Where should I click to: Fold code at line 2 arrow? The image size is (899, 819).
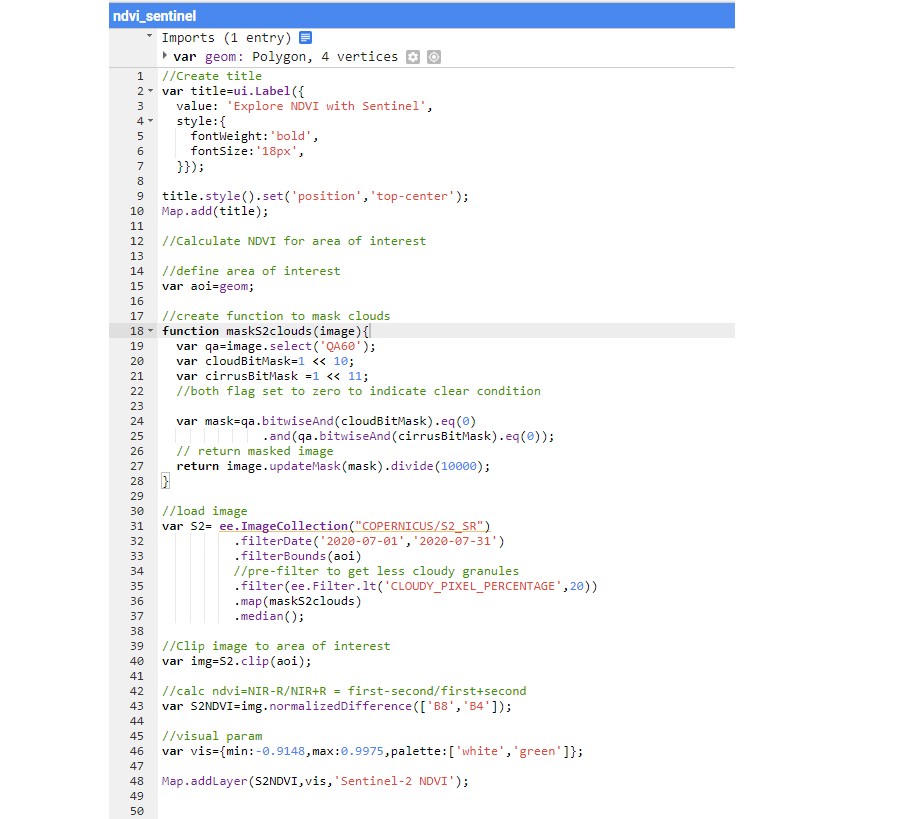(151, 91)
